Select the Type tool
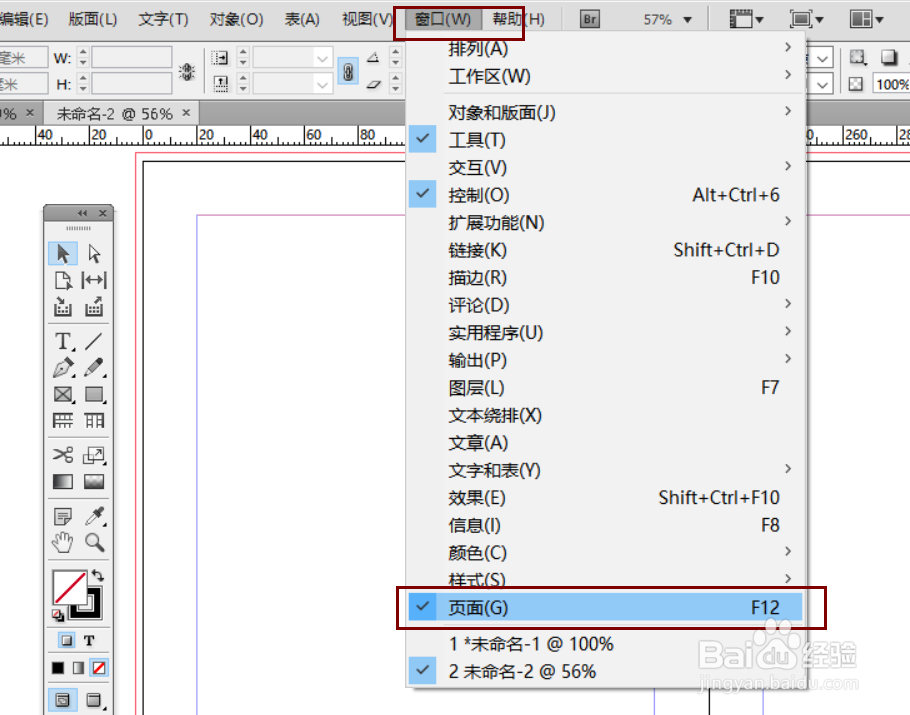910x715 pixels. (61, 341)
